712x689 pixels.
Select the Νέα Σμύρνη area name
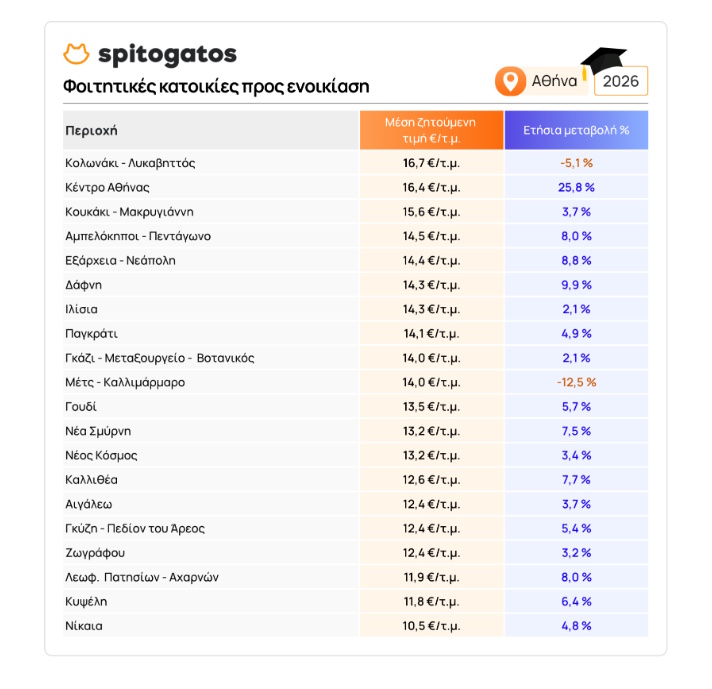coord(98,431)
